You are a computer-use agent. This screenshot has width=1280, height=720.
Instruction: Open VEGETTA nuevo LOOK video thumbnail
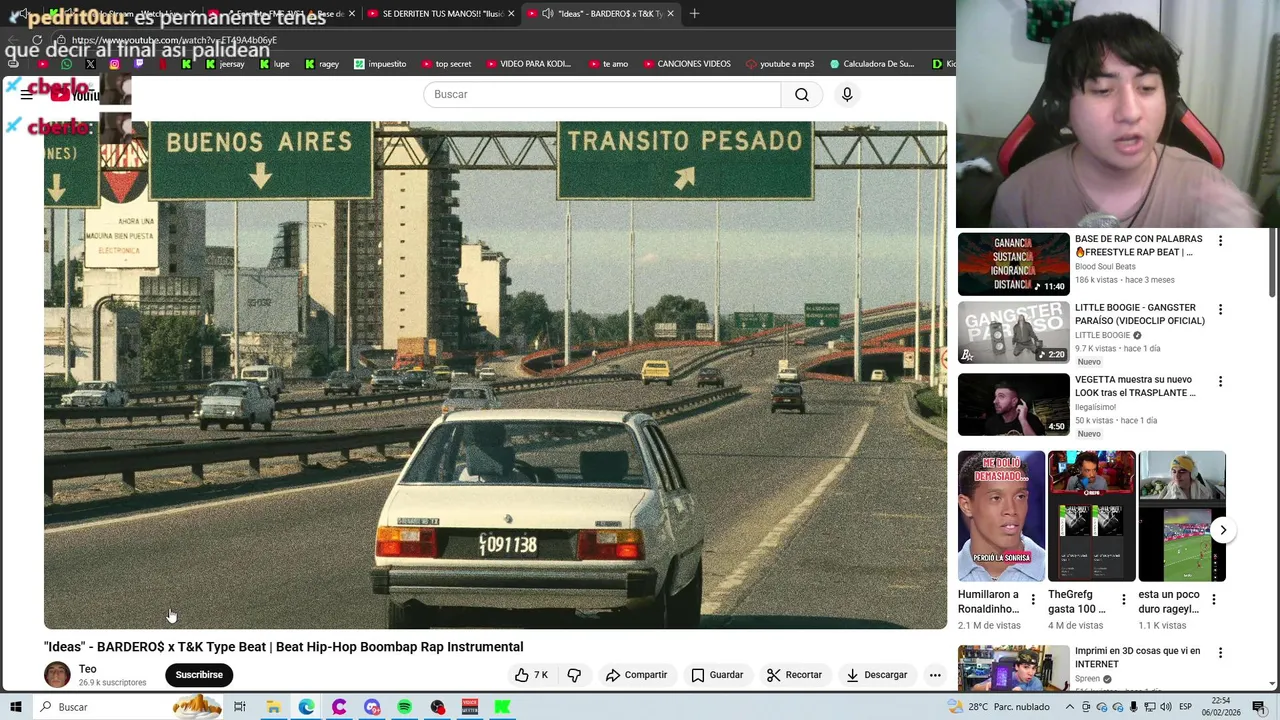(x=1014, y=405)
